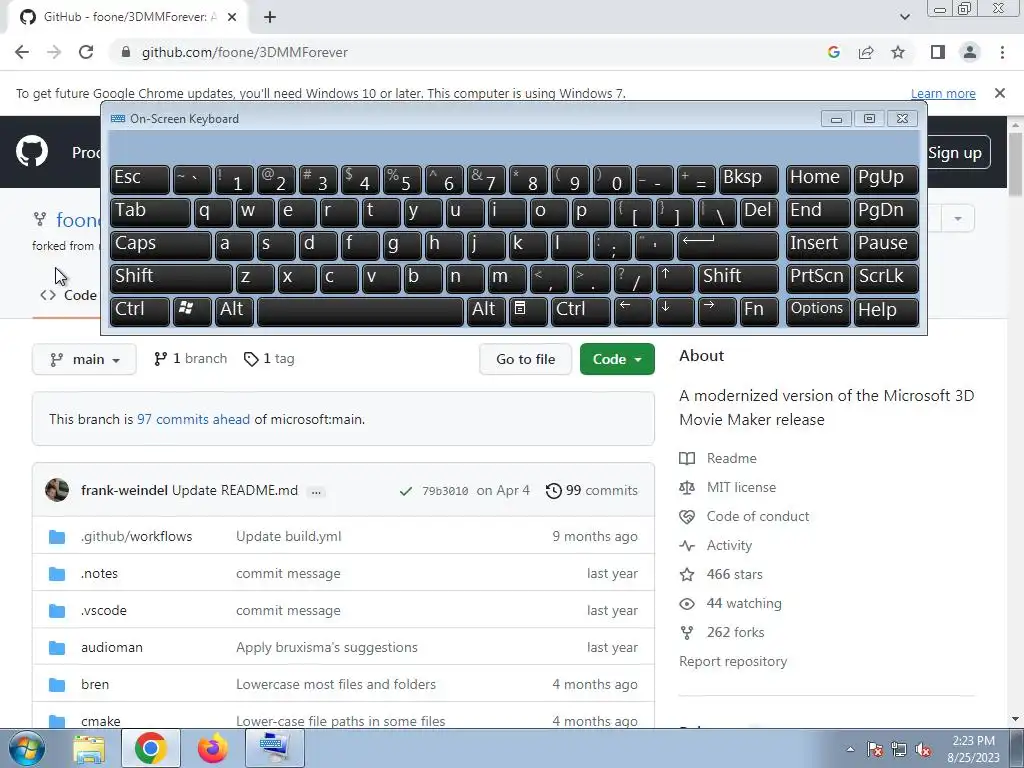Click Go to file button
Image resolution: width=1024 pixels, height=768 pixels.
pyautogui.click(x=525, y=359)
